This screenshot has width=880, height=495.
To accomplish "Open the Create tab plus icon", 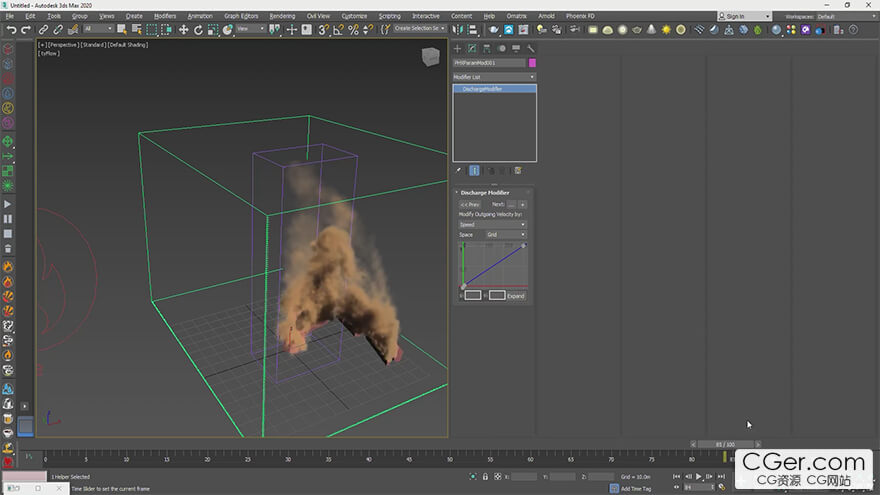I will pos(458,48).
